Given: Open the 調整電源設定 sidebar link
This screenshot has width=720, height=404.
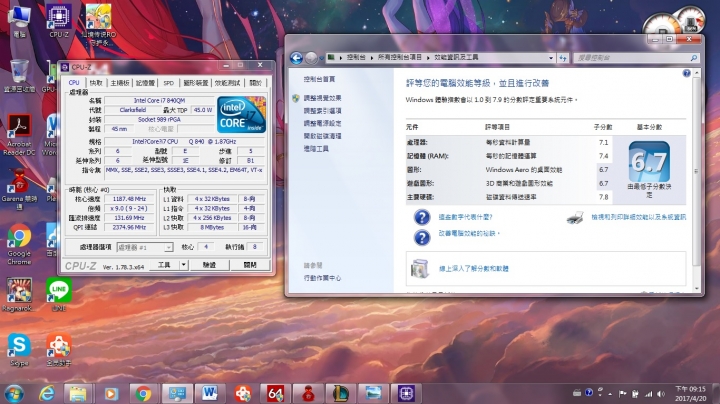Looking at the screenshot, I should [x=322, y=123].
